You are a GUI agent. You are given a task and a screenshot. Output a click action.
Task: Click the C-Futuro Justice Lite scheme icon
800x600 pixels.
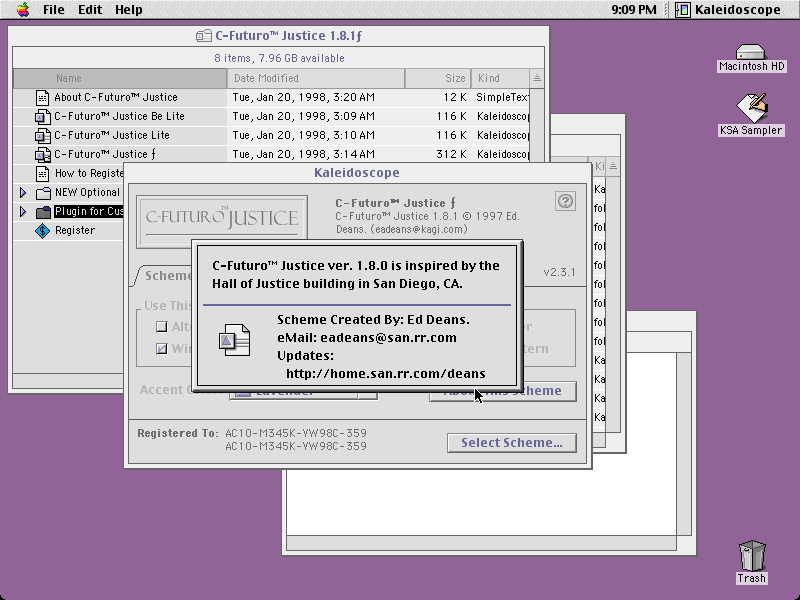pyautogui.click(x=43, y=135)
